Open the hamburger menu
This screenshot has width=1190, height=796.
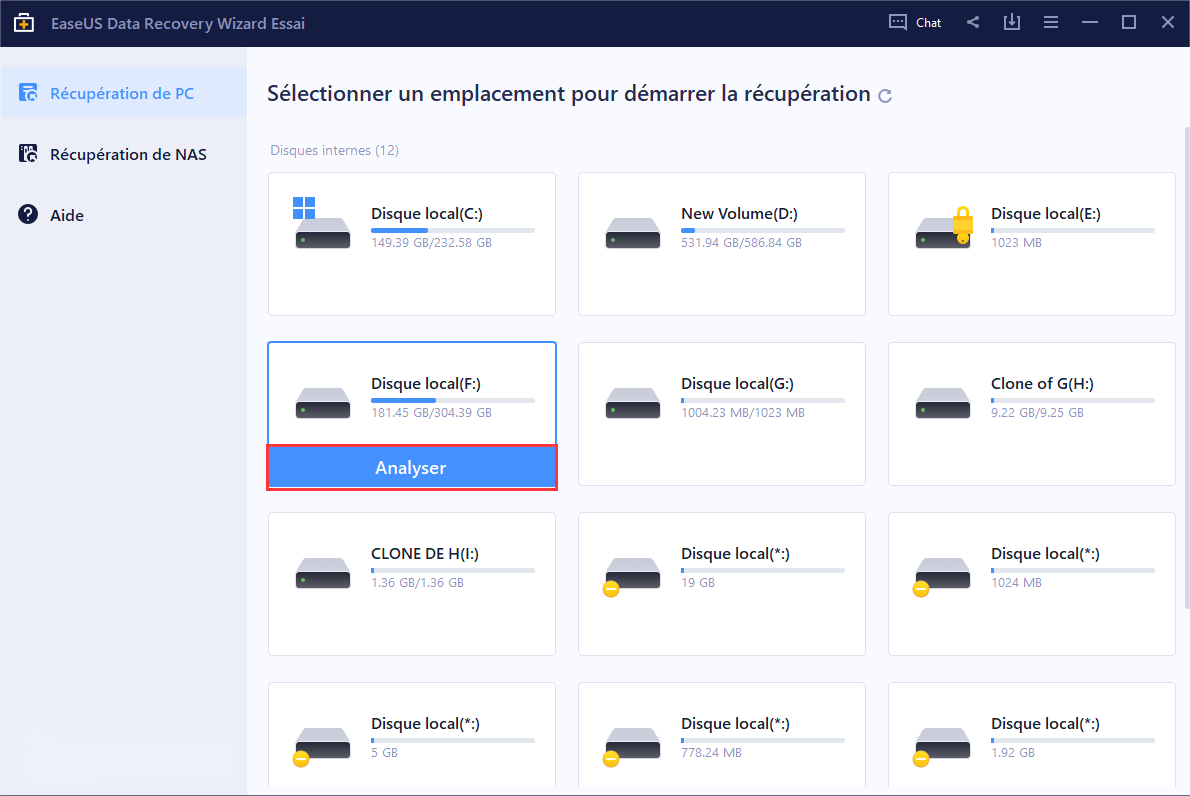[x=1050, y=22]
